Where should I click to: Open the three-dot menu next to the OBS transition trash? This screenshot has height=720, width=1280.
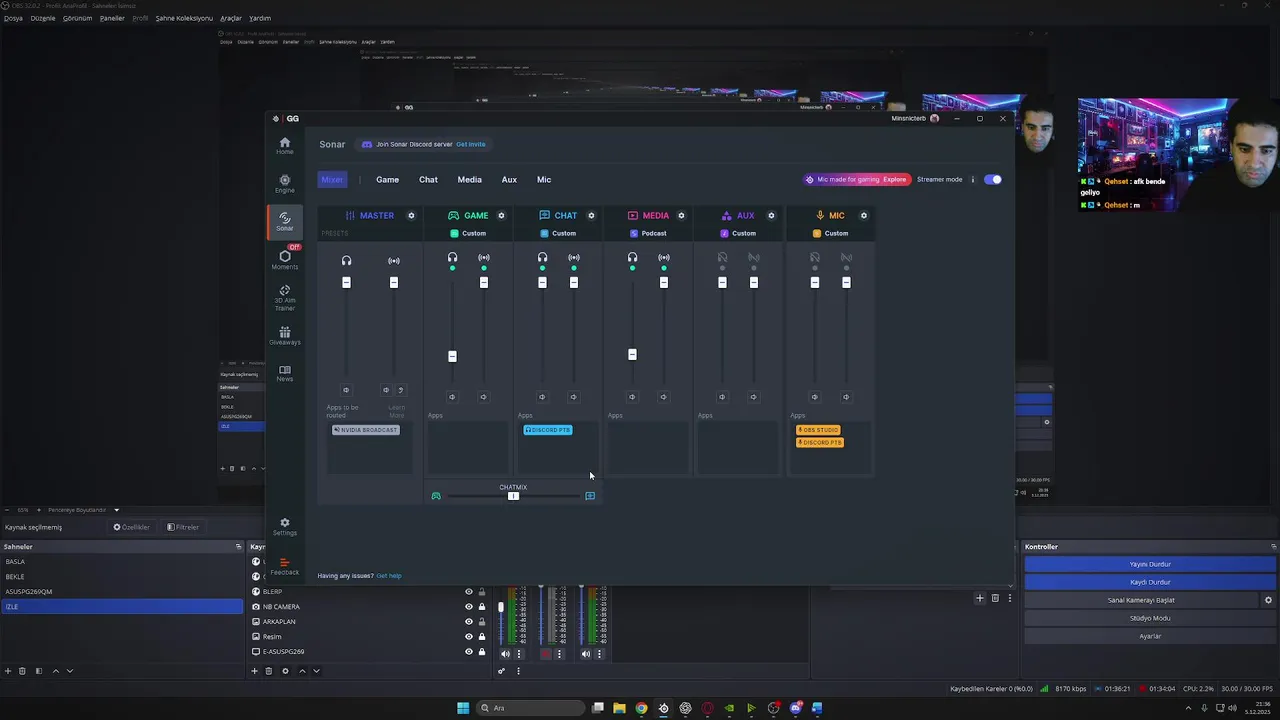[1009, 598]
